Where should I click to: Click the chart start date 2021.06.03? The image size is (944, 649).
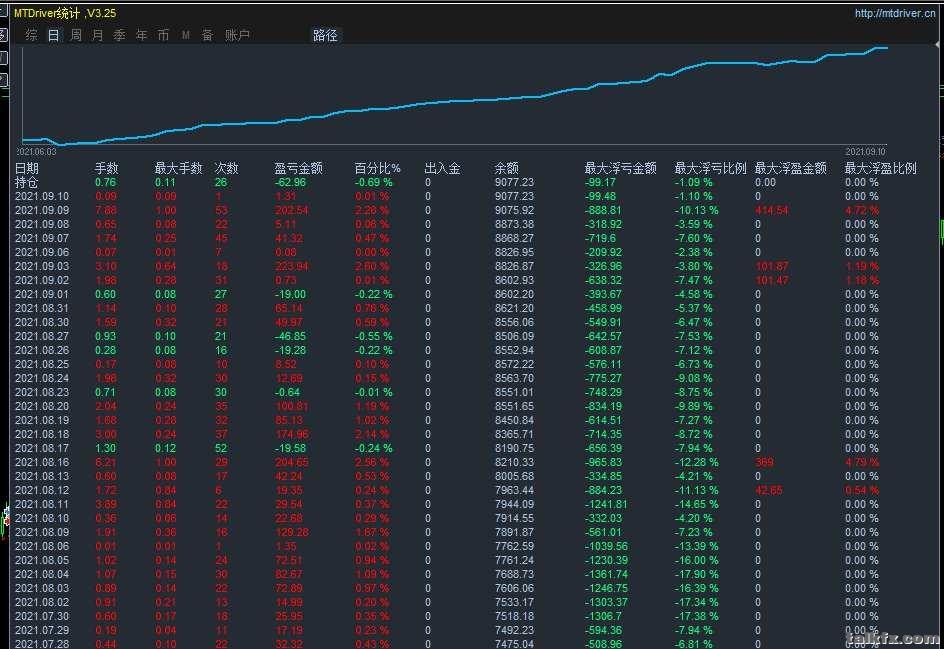pos(36,151)
